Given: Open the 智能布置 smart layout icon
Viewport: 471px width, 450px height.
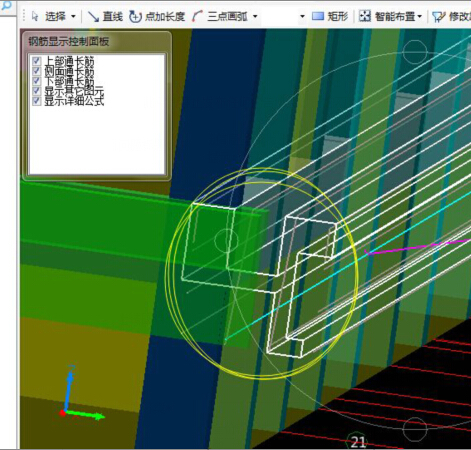Looking at the screenshot, I should (x=365, y=16).
